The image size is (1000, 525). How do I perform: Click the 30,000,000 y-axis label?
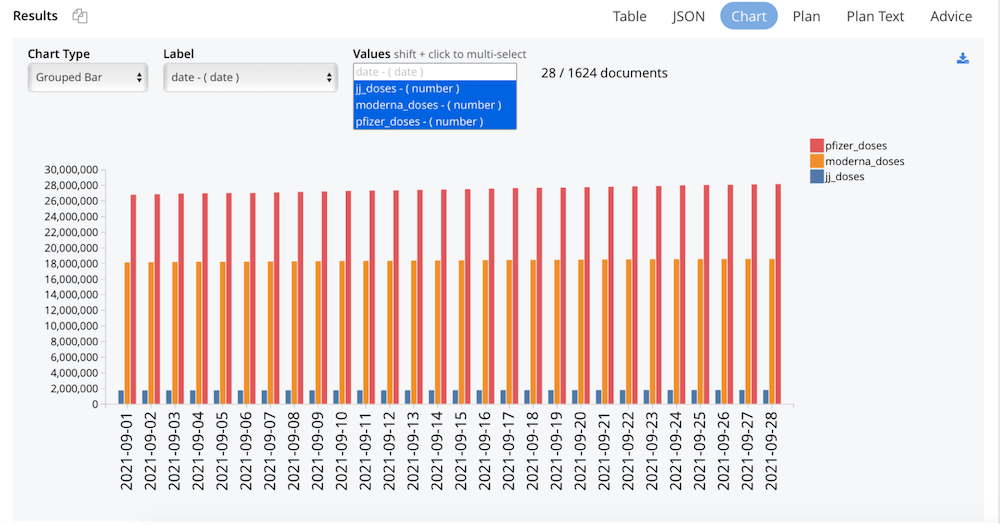[71, 170]
